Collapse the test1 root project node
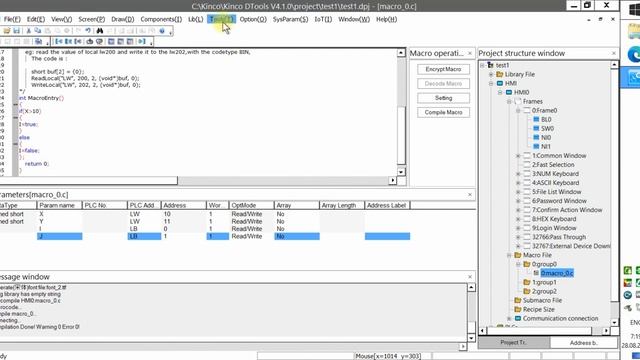The height and width of the screenshot is (360, 640). pyautogui.click(x=482, y=65)
